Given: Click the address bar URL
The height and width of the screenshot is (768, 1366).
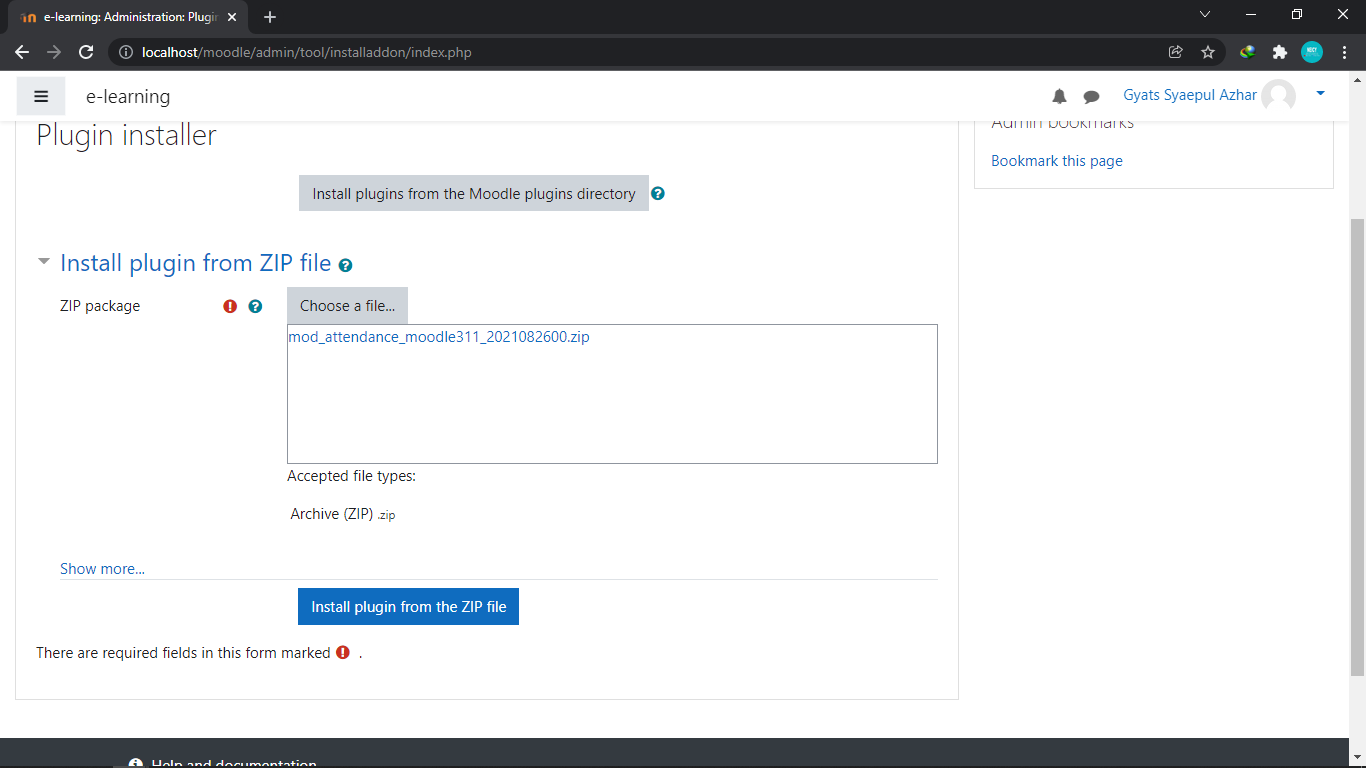Looking at the screenshot, I should tap(306, 52).
